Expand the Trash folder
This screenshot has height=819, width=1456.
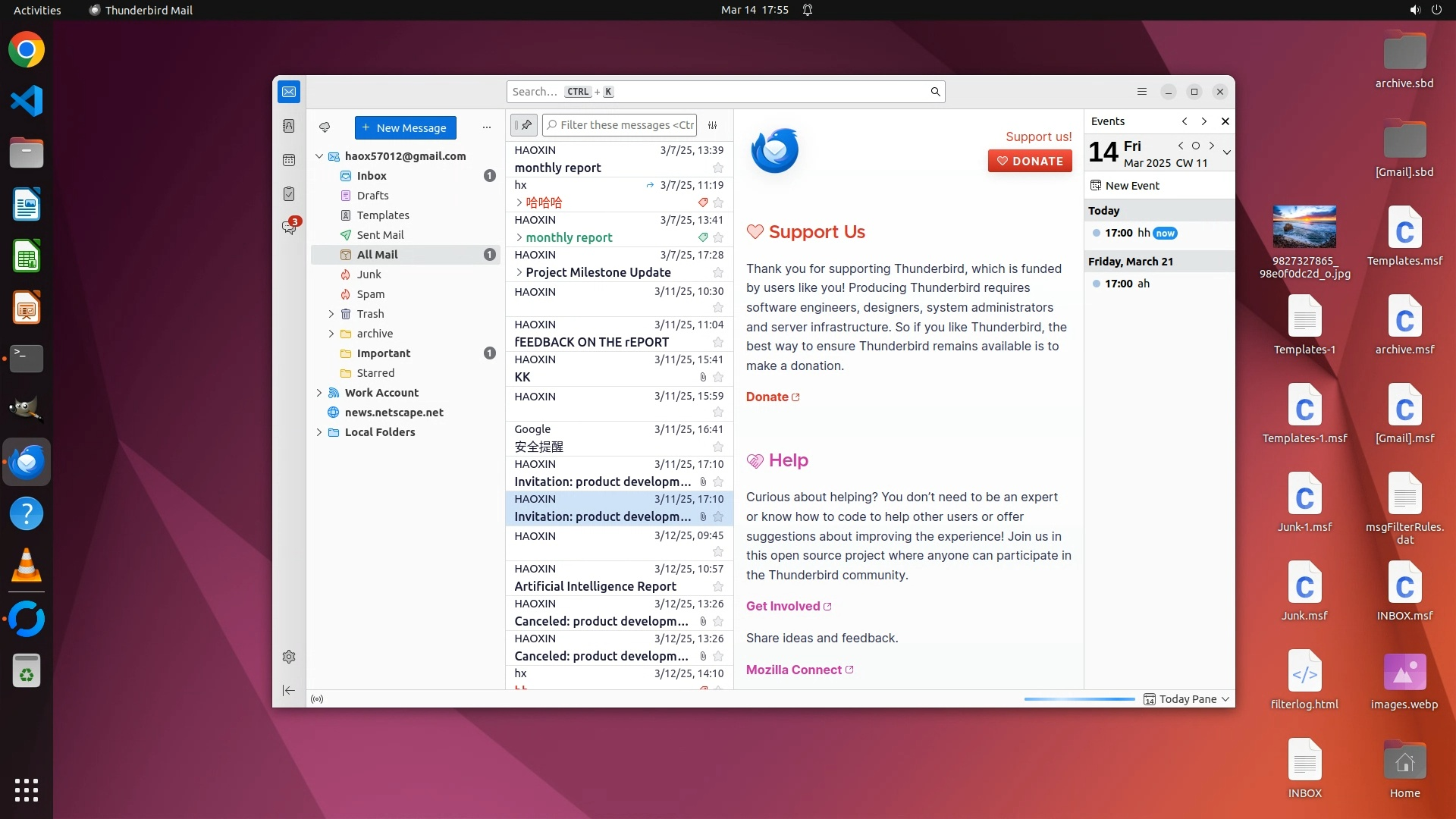coord(331,314)
